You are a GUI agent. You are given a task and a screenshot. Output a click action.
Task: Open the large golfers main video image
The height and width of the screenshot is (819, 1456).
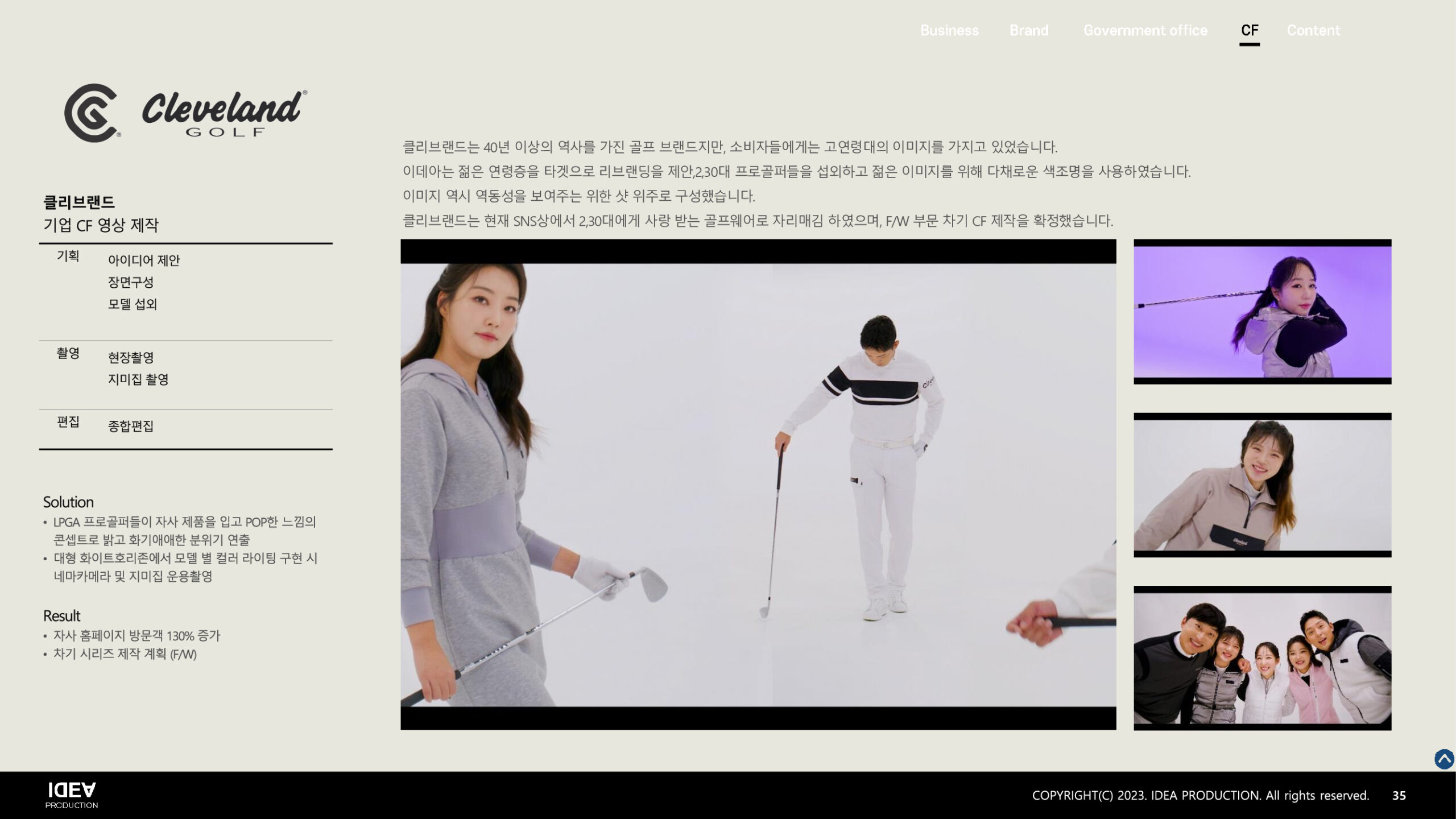point(758,485)
